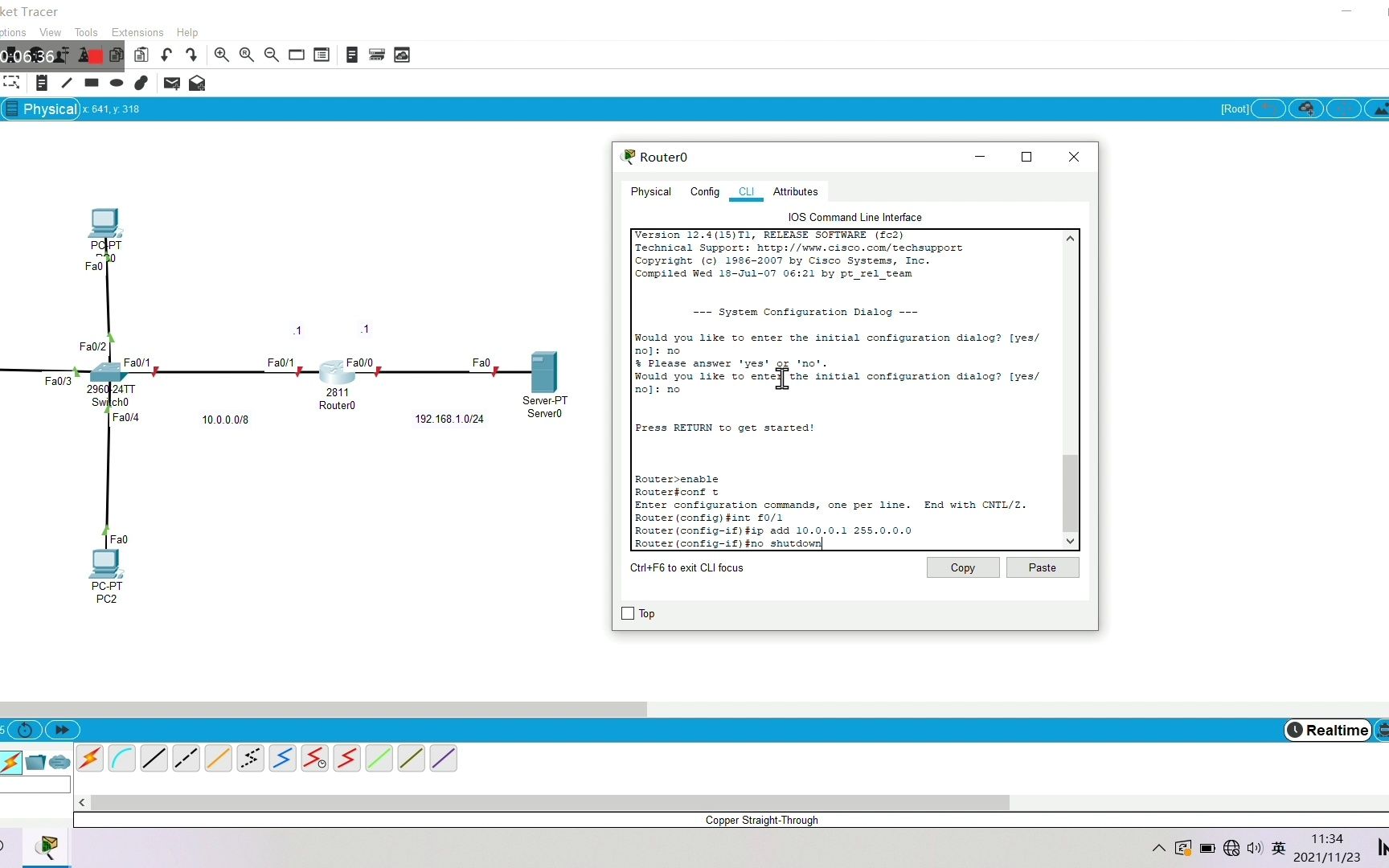The image size is (1389, 868).
Task: Zoom in with the plus magnifier
Action: (222, 55)
